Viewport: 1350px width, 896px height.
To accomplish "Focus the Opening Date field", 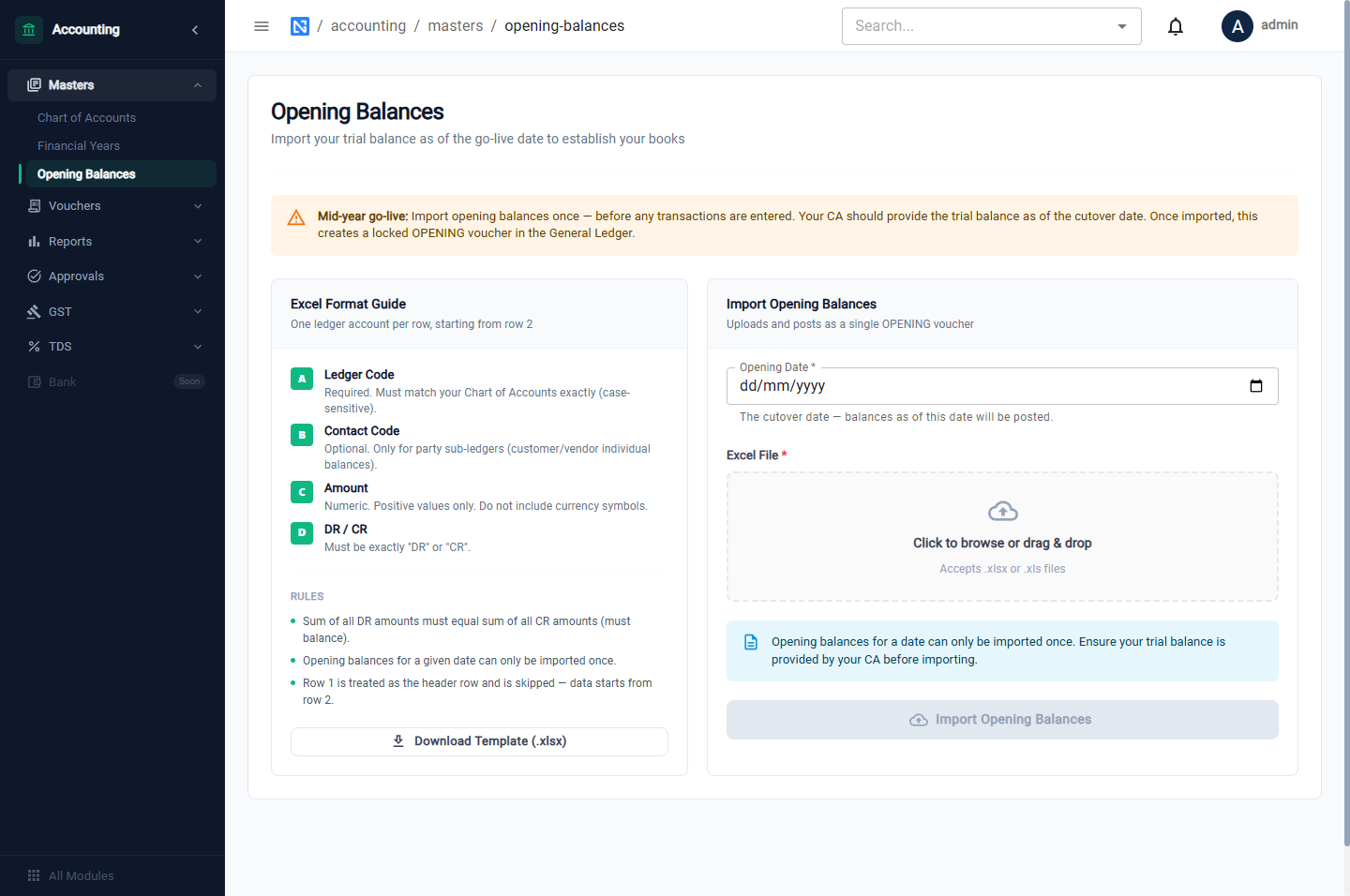I will coord(1002,386).
